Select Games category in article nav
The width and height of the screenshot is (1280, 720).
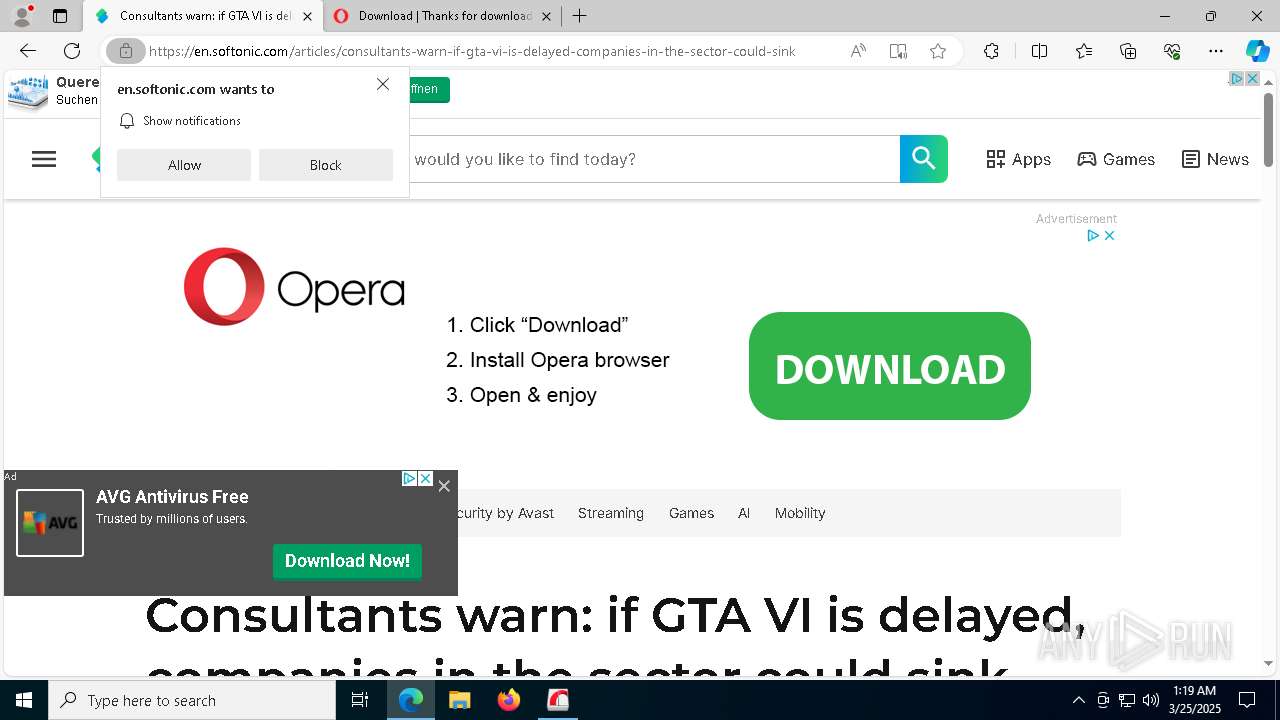[x=691, y=513]
